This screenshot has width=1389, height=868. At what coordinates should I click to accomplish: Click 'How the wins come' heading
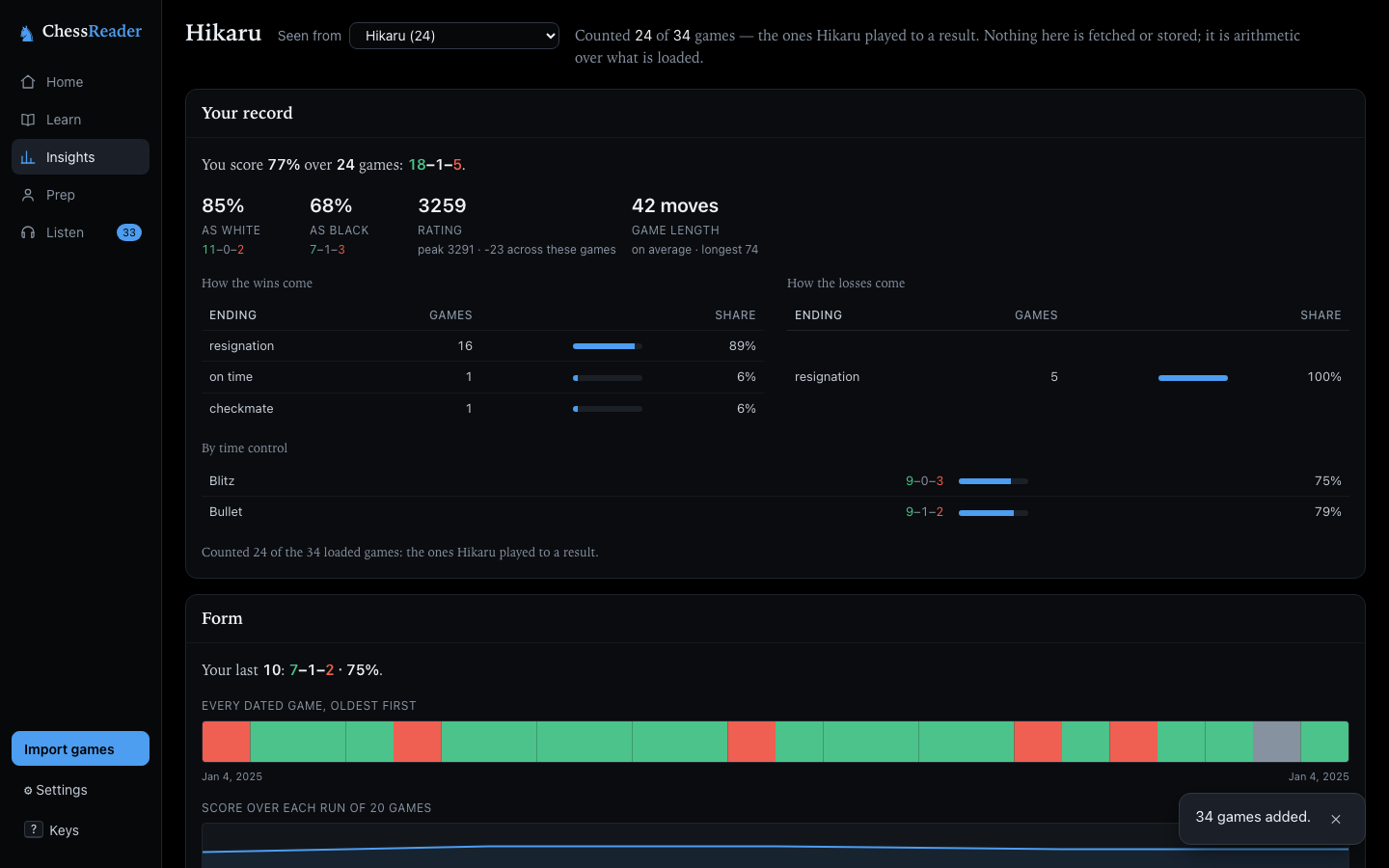tap(258, 283)
